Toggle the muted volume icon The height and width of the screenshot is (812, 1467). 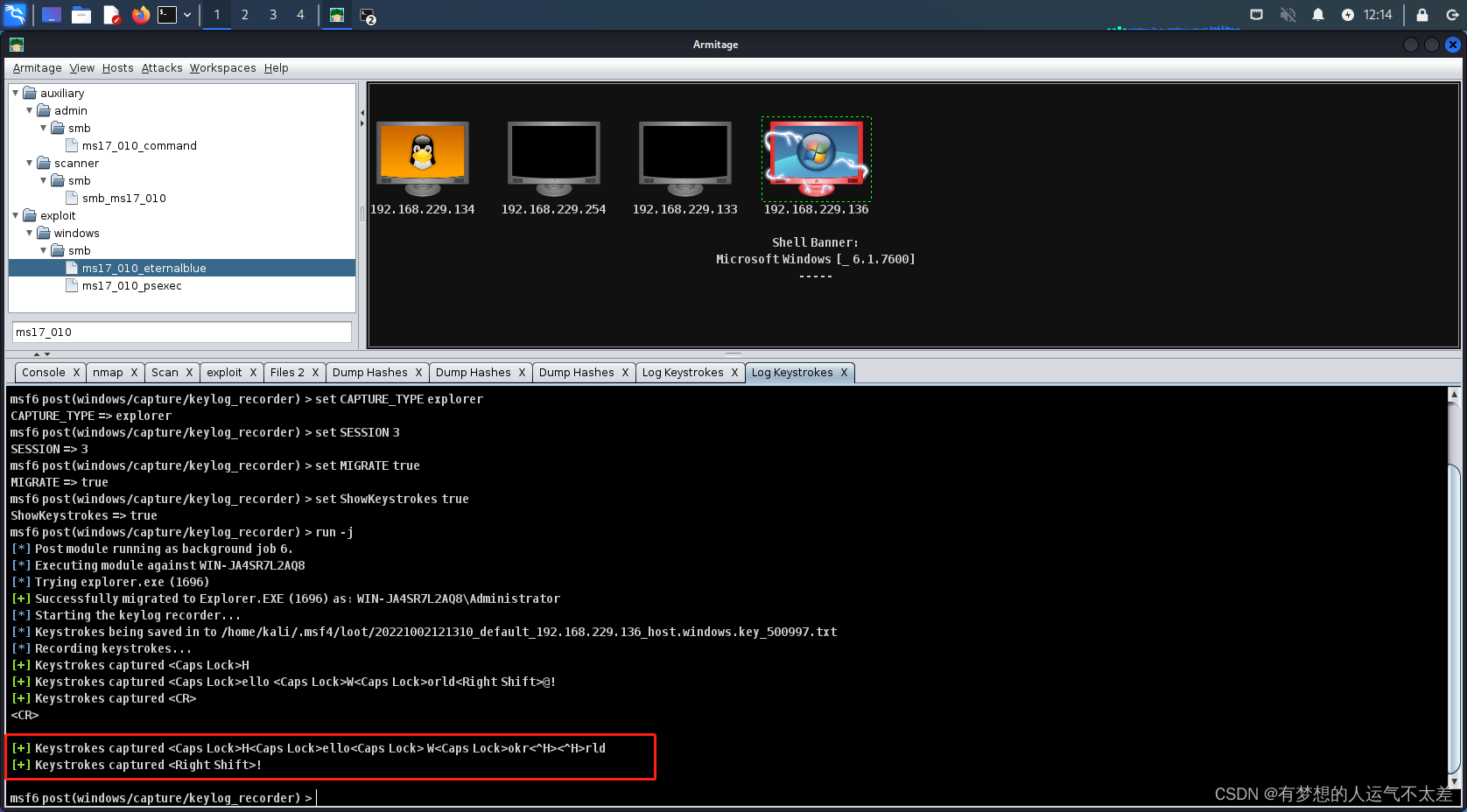coord(1288,15)
